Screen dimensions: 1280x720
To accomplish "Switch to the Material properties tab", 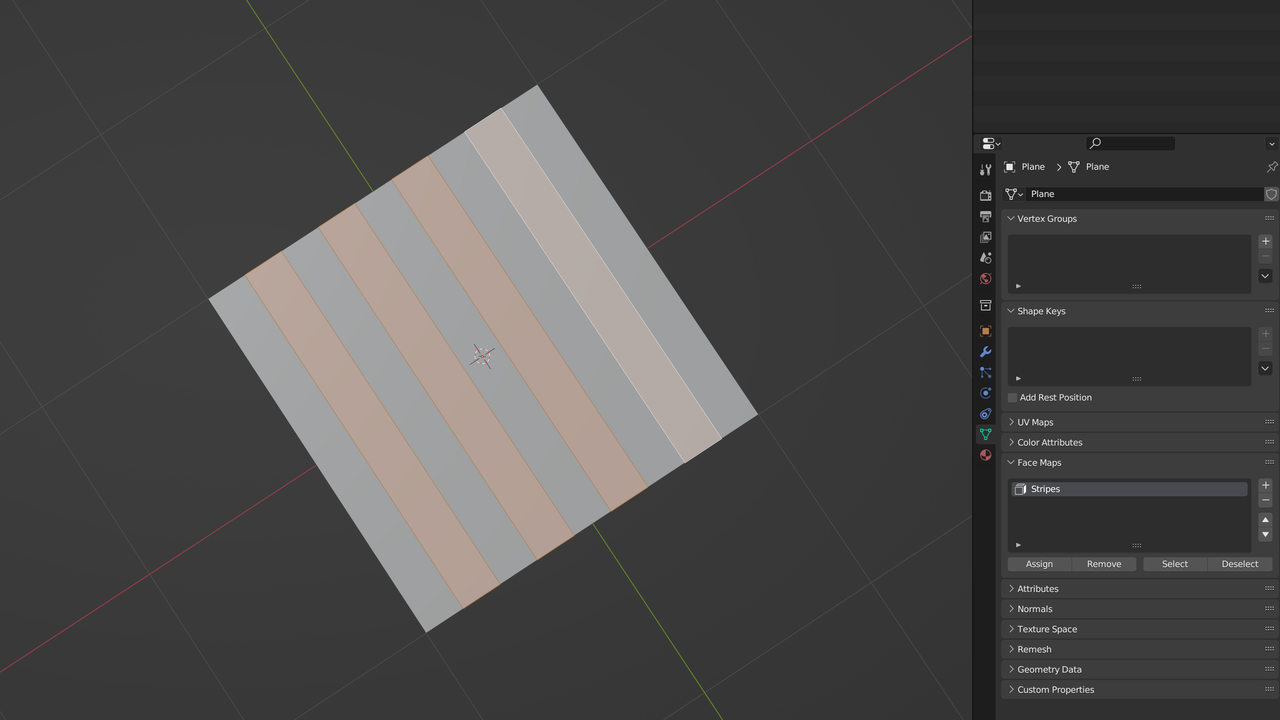I will [985, 455].
